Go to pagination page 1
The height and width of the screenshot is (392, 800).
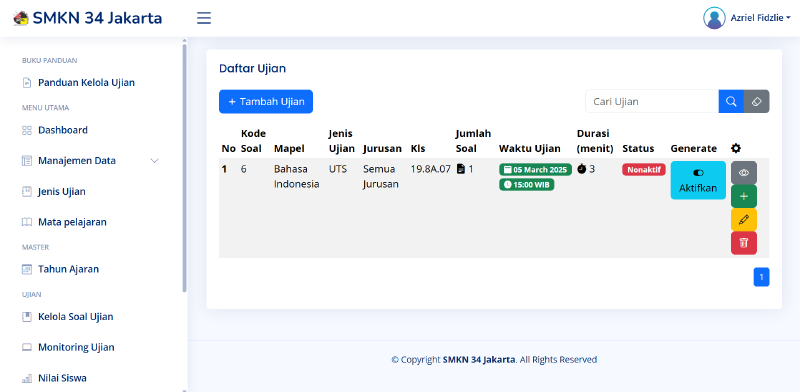761,277
